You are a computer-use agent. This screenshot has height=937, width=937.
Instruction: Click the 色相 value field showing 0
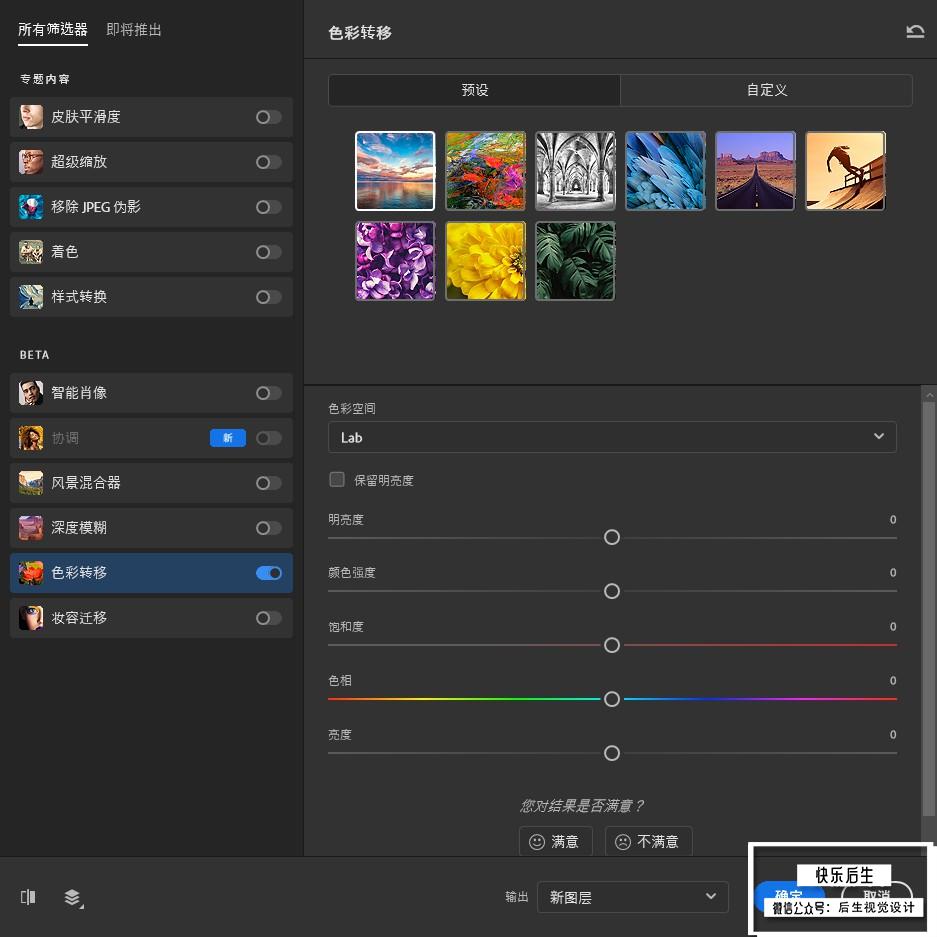point(892,681)
